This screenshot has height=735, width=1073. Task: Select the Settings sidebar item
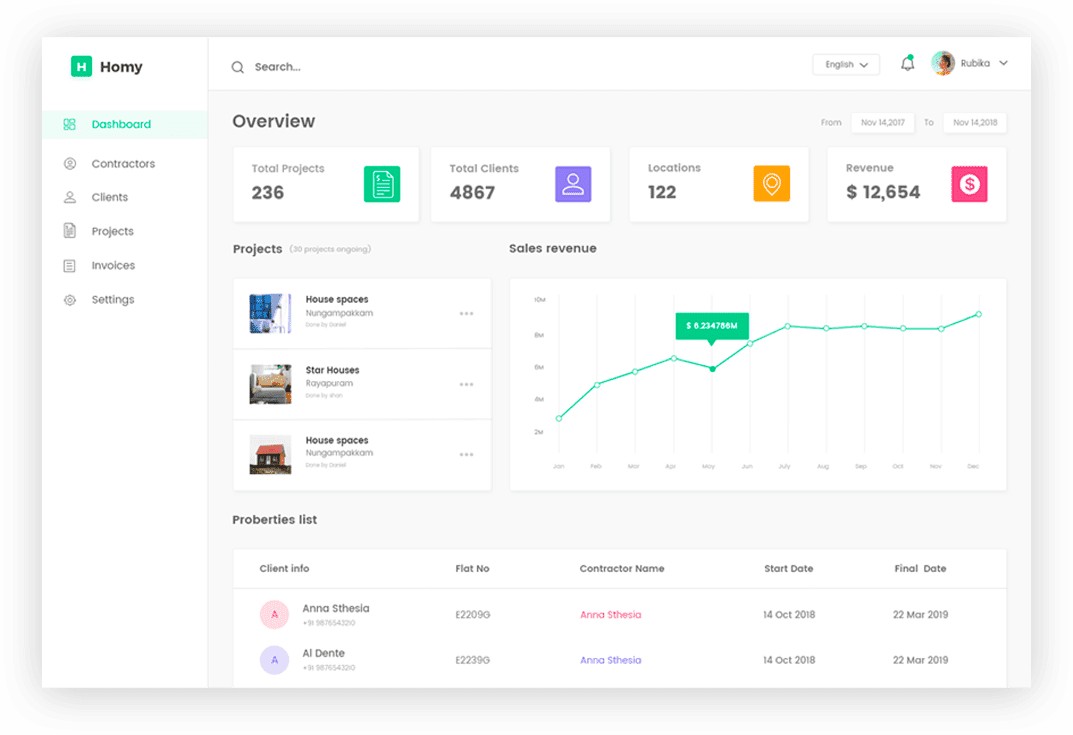pyautogui.click(x=112, y=300)
